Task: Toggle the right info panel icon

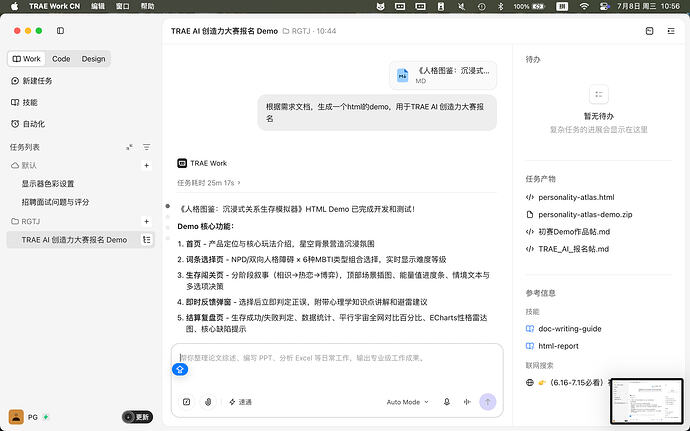Action: click(x=671, y=31)
